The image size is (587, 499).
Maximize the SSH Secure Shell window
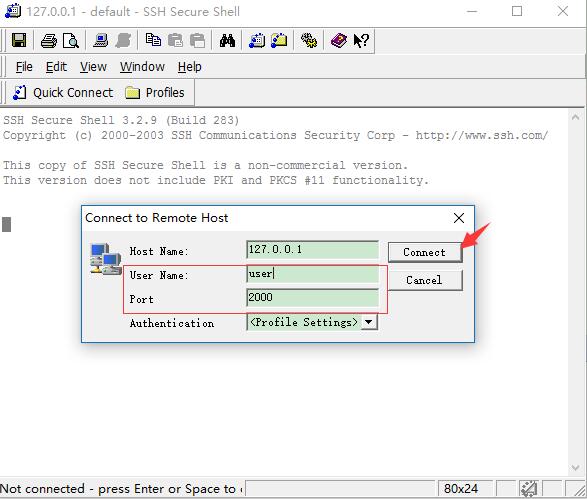517,11
